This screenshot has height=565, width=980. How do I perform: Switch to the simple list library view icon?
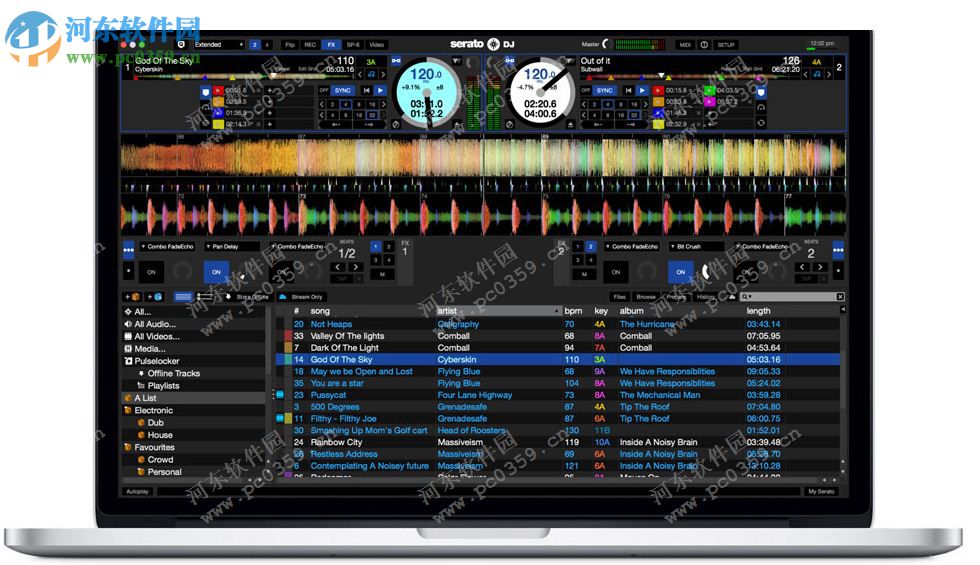point(183,297)
